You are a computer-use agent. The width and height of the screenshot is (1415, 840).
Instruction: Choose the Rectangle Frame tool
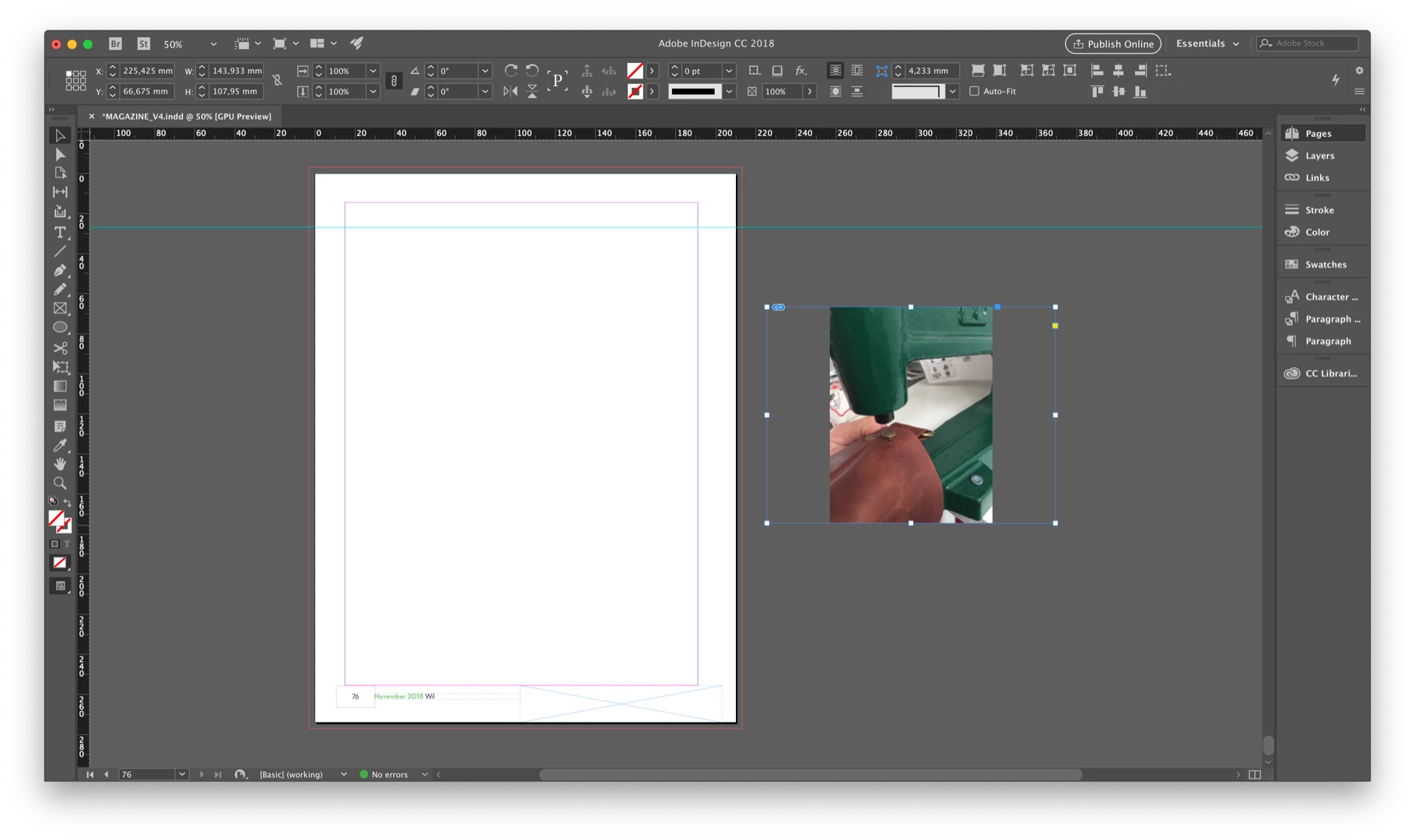pyautogui.click(x=60, y=308)
